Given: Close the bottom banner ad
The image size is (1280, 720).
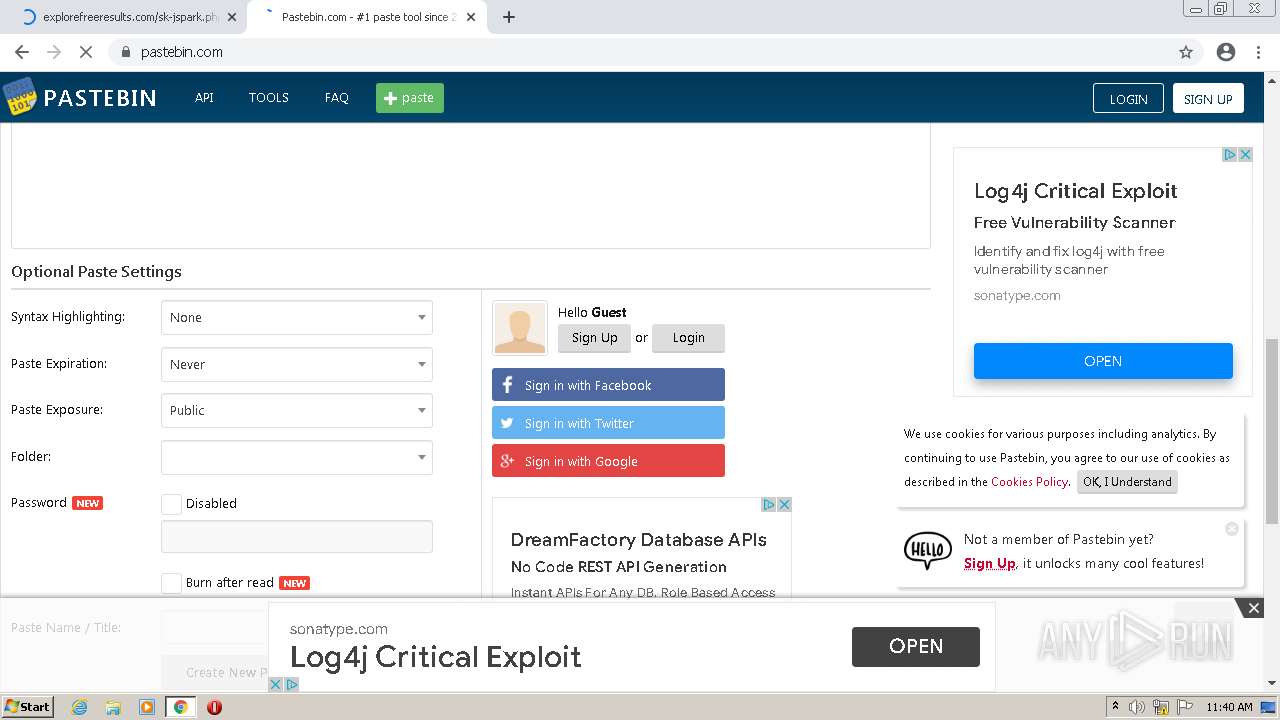Looking at the screenshot, I should pyautogui.click(x=1253, y=608).
